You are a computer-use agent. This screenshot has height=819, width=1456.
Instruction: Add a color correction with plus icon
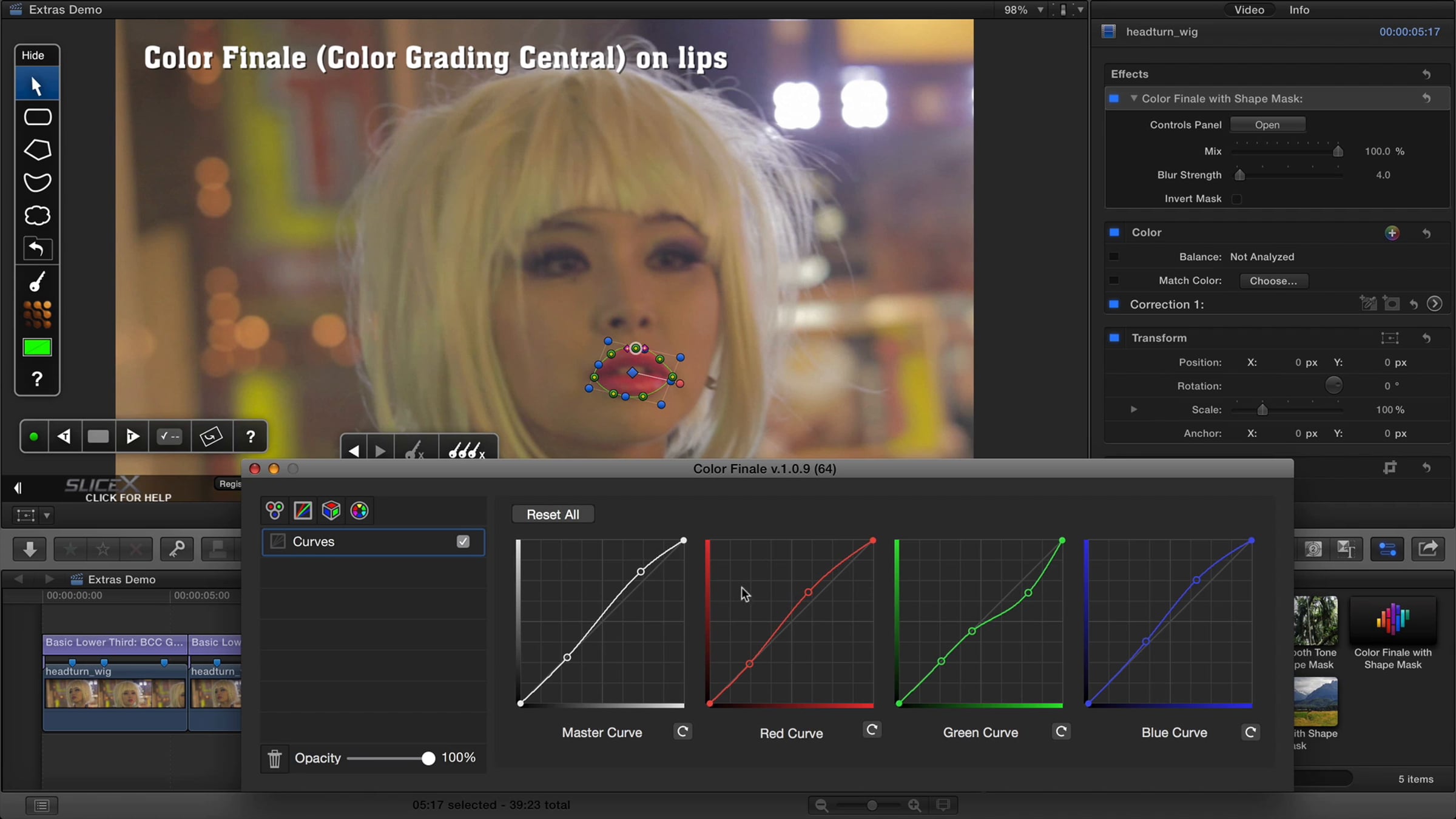pyautogui.click(x=1392, y=233)
